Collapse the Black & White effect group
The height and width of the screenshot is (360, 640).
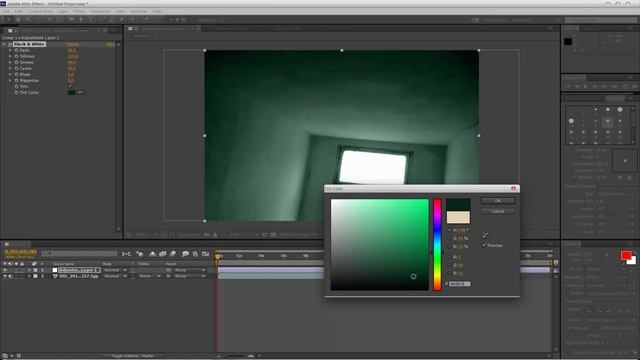4,44
